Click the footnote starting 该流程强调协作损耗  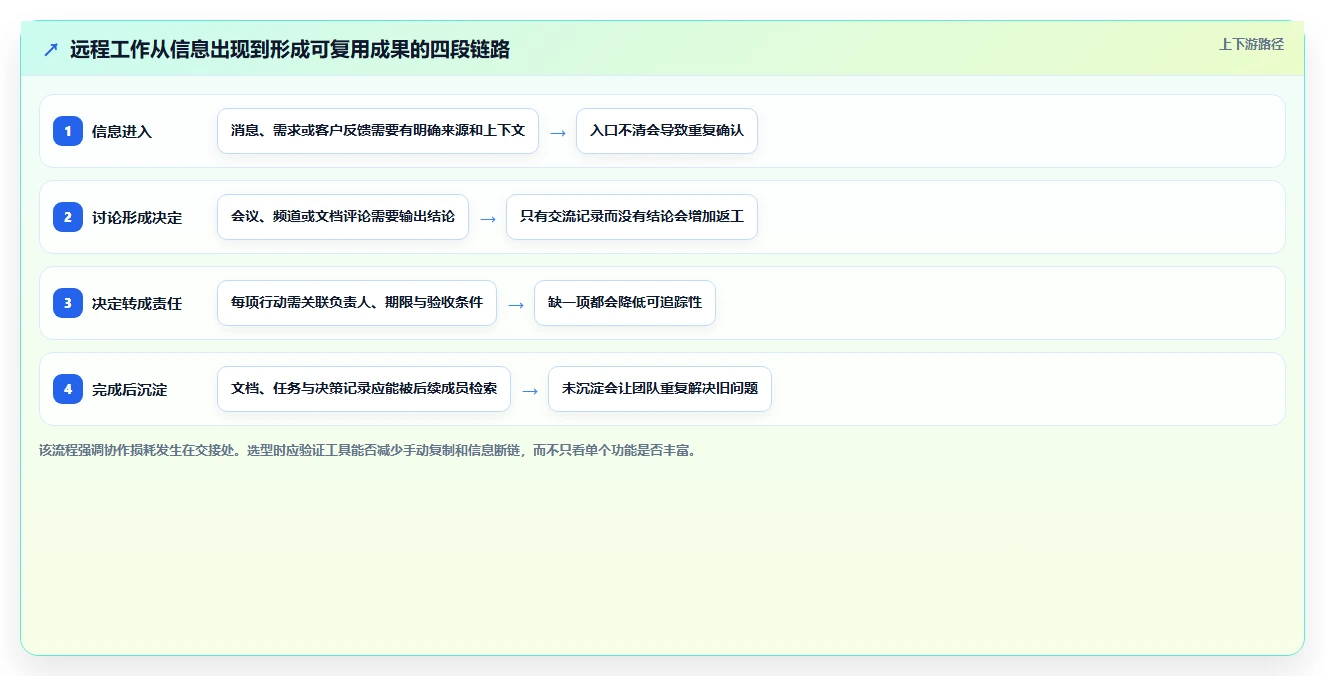click(x=368, y=450)
